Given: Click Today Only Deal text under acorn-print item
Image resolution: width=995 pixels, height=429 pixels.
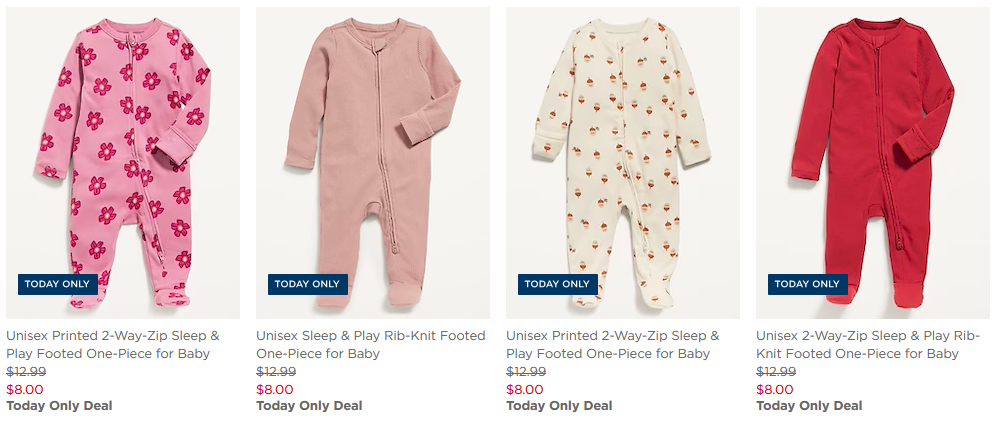Looking at the screenshot, I should pyautogui.click(x=559, y=406).
